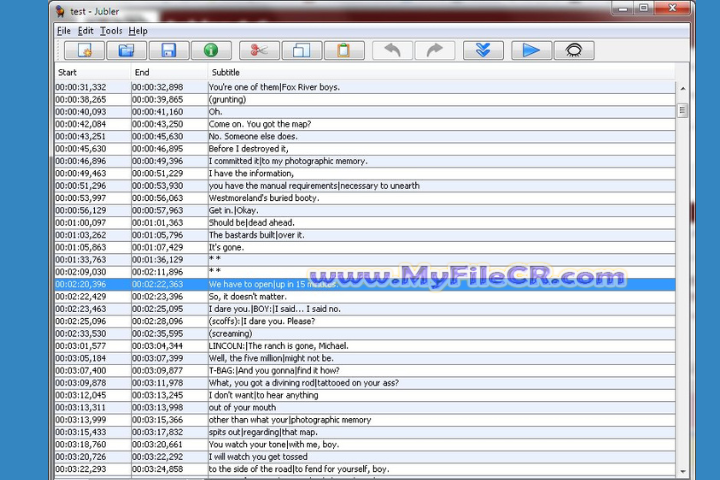
Task: Click the scrollbar up arrow
Action: coord(683,88)
